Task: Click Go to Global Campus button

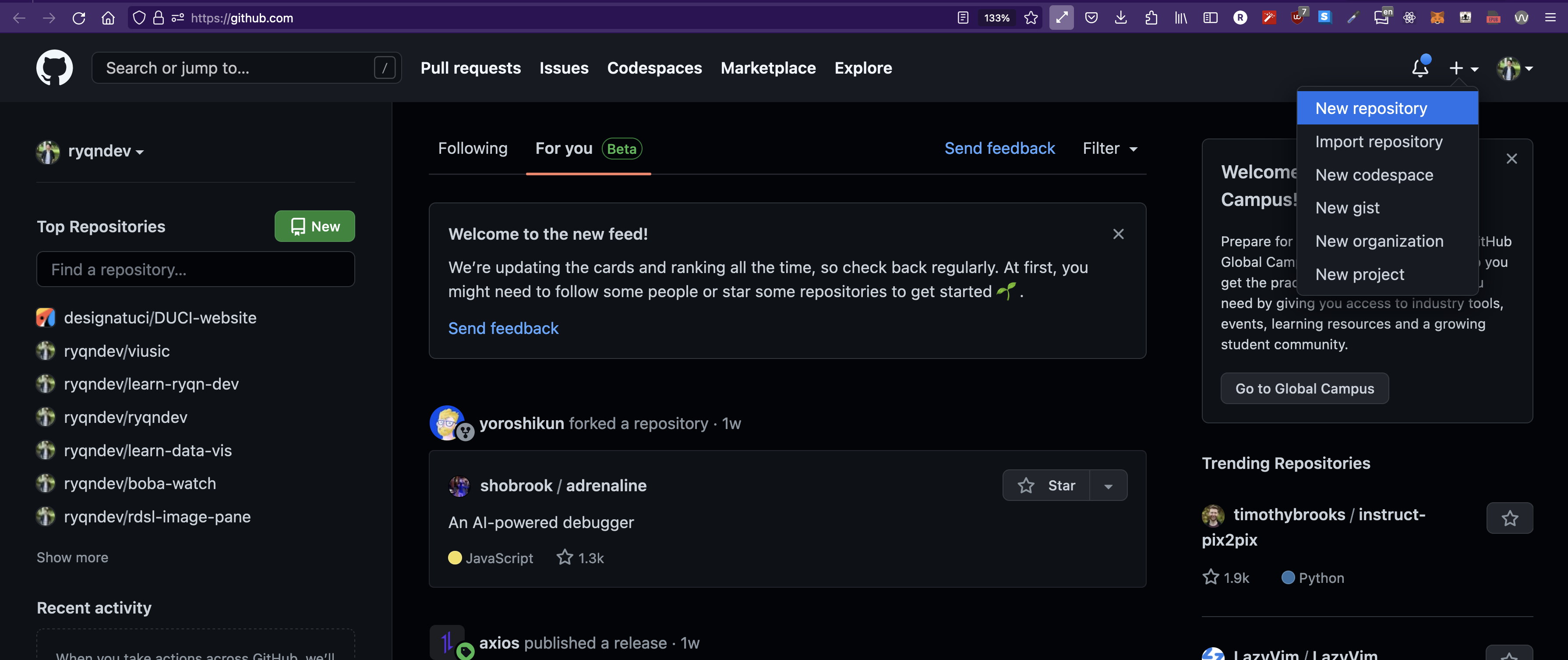Action: [x=1304, y=388]
